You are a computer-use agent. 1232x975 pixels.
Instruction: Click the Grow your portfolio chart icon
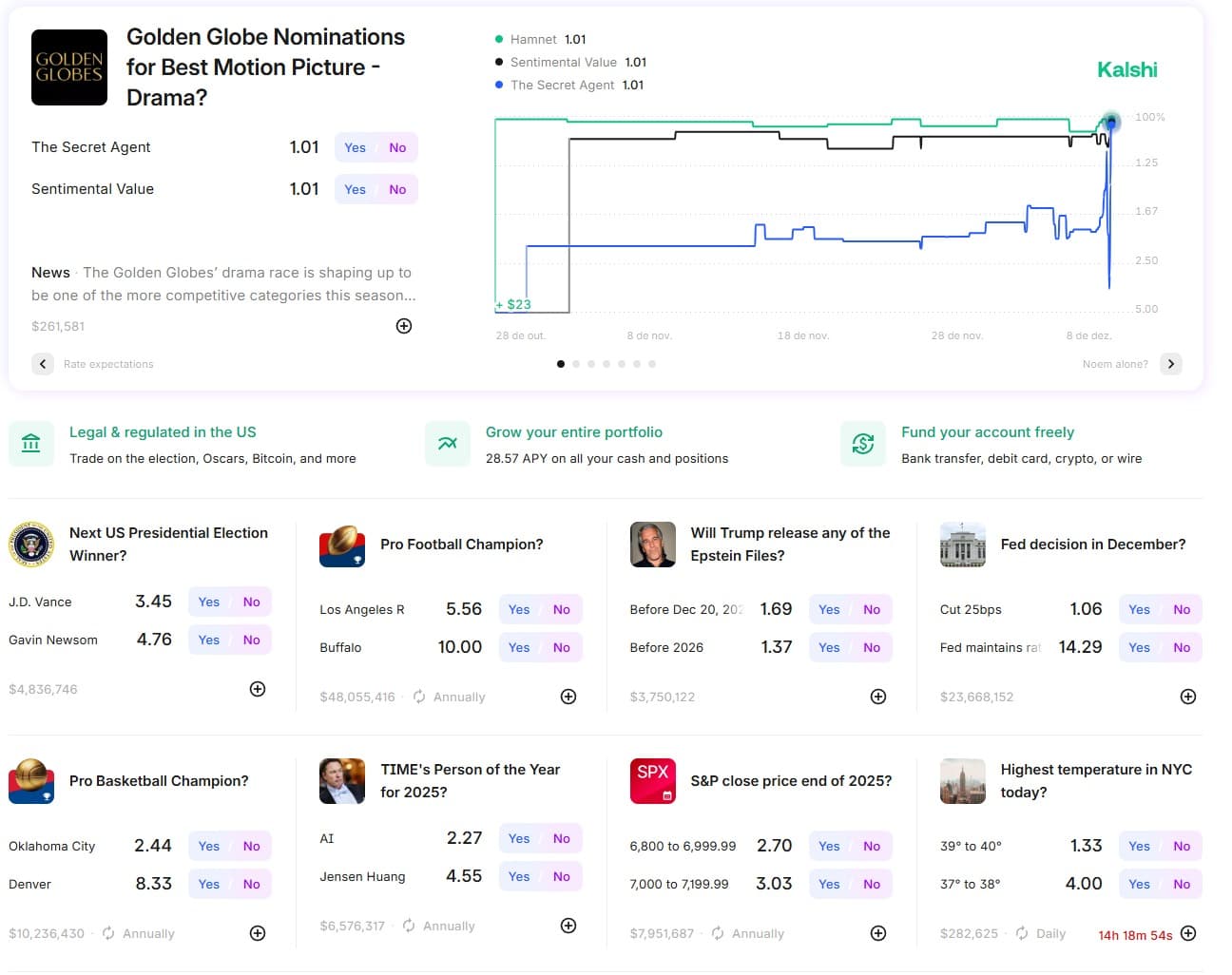click(447, 444)
